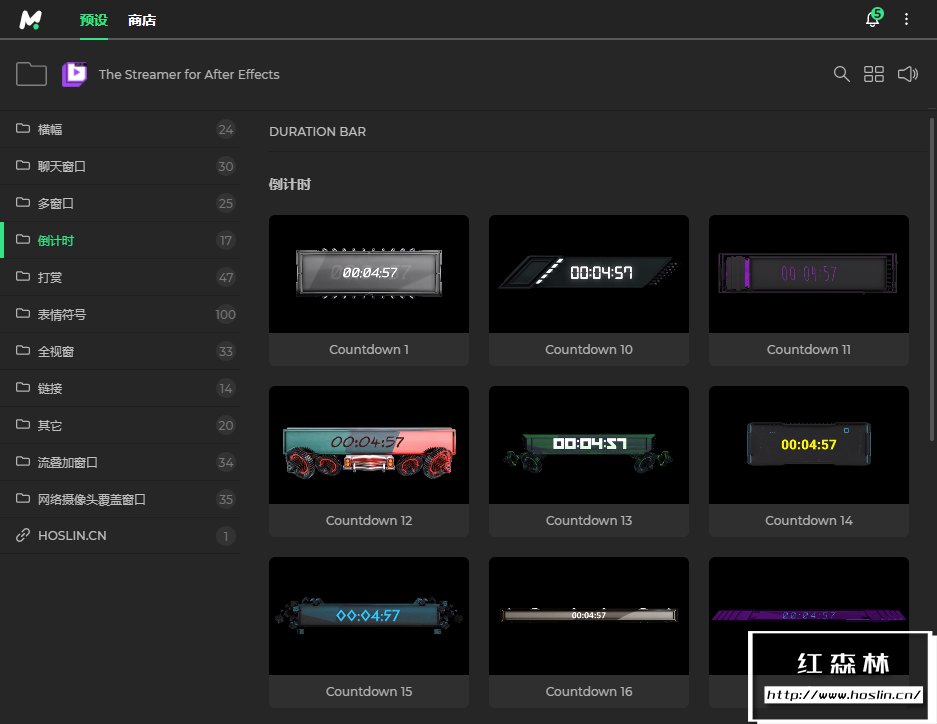Click the folder icon beside pack title
The image size is (937, 724).
32,74
